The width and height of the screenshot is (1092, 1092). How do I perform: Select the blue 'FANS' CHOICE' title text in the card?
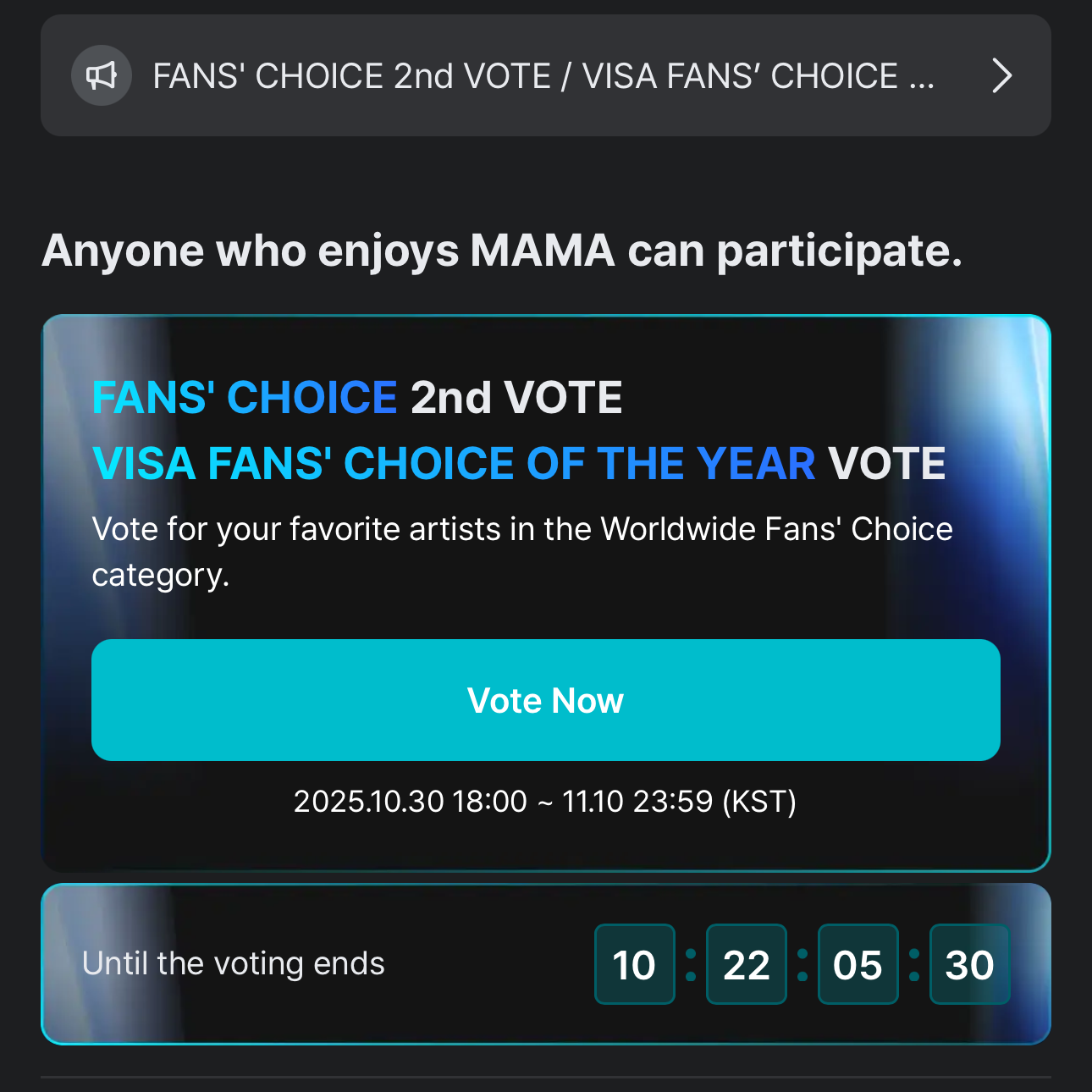click(245, 398)
